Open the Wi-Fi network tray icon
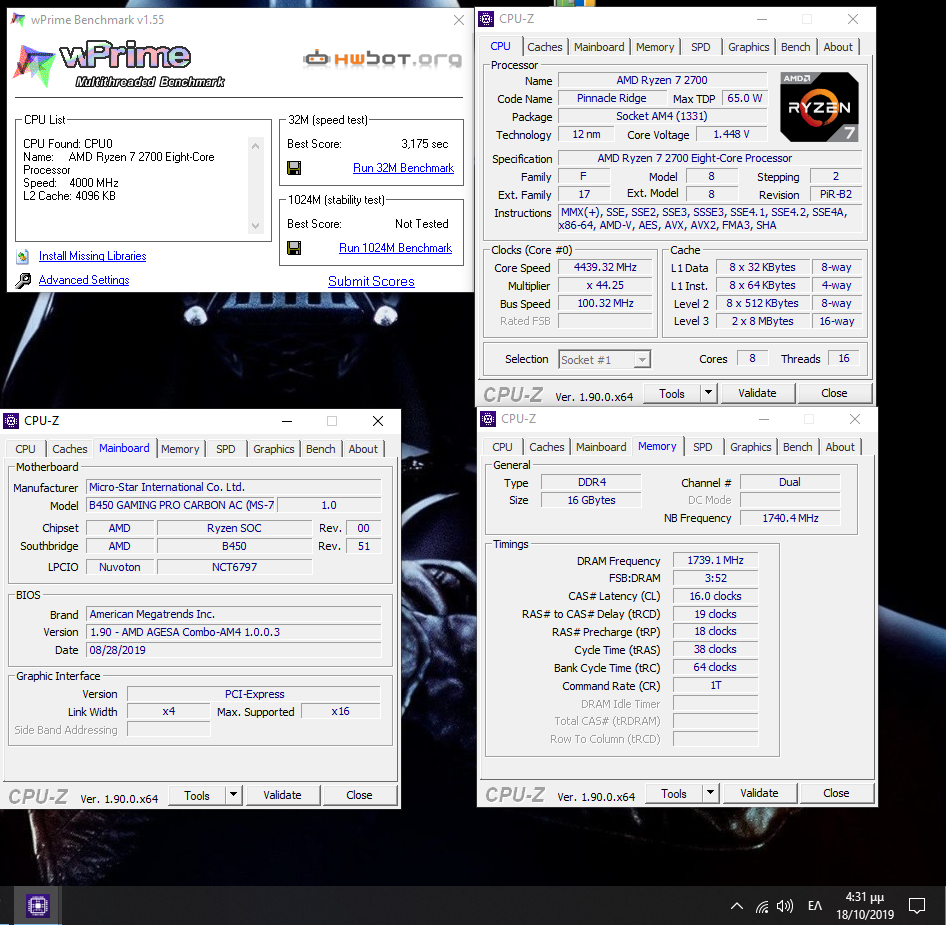This screenshot has width=946, height=925. (762, 906)
